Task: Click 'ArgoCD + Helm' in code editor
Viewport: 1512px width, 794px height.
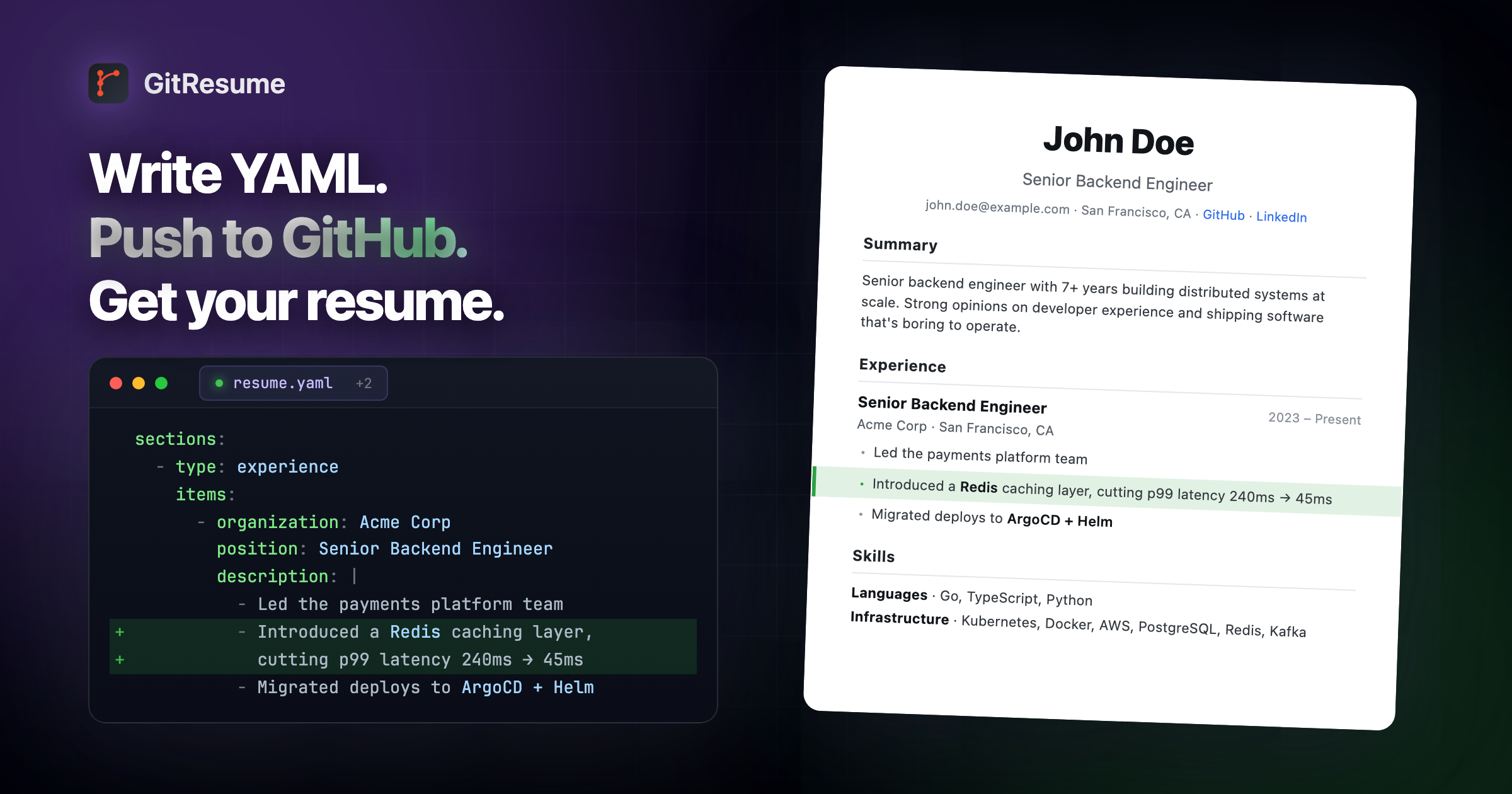Action: (527, 688)
